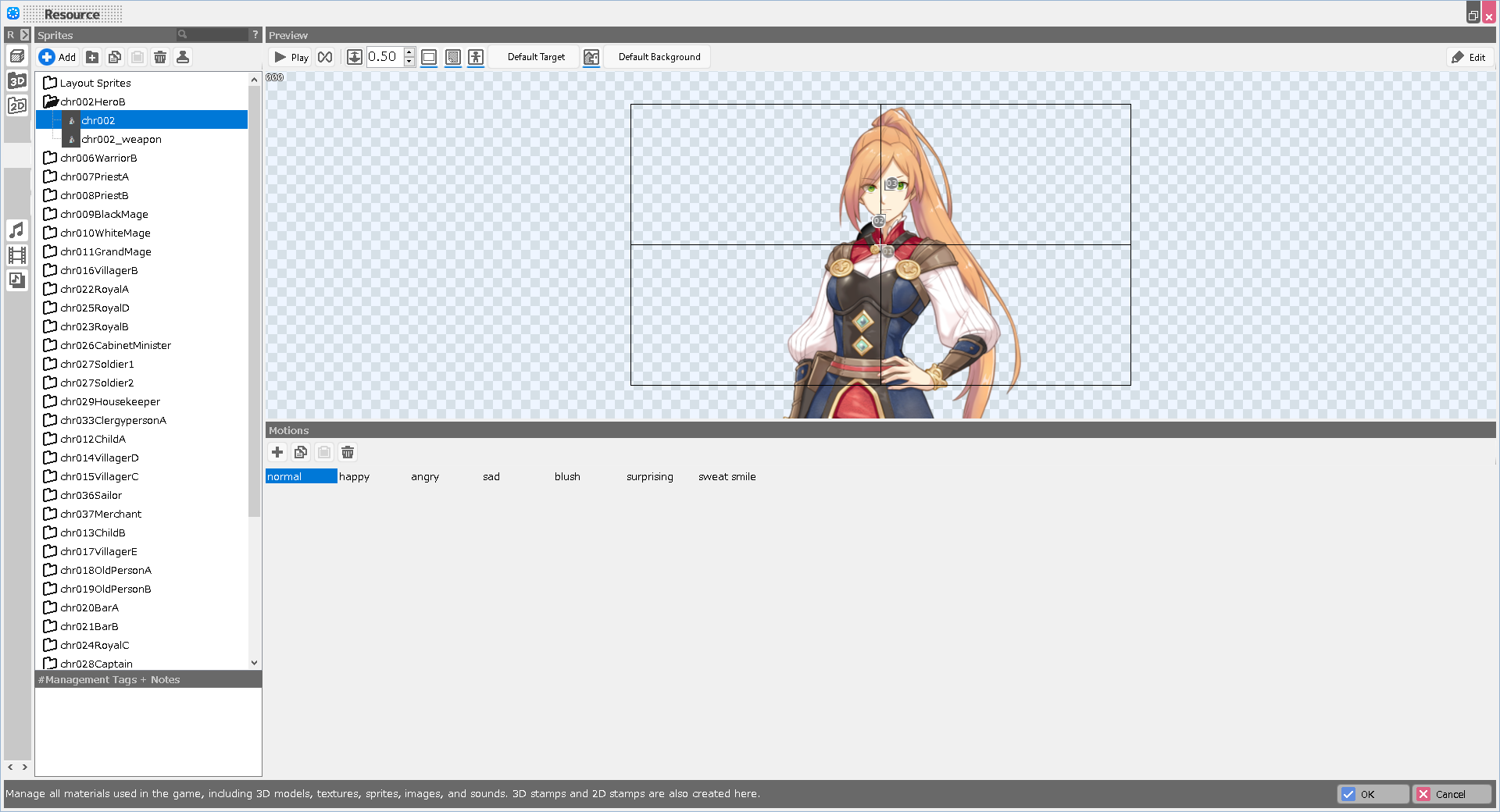Viewport: 1500px width, 812px height.
Task: Click the duplicate sprite icon
Action: tap(115, 56)
